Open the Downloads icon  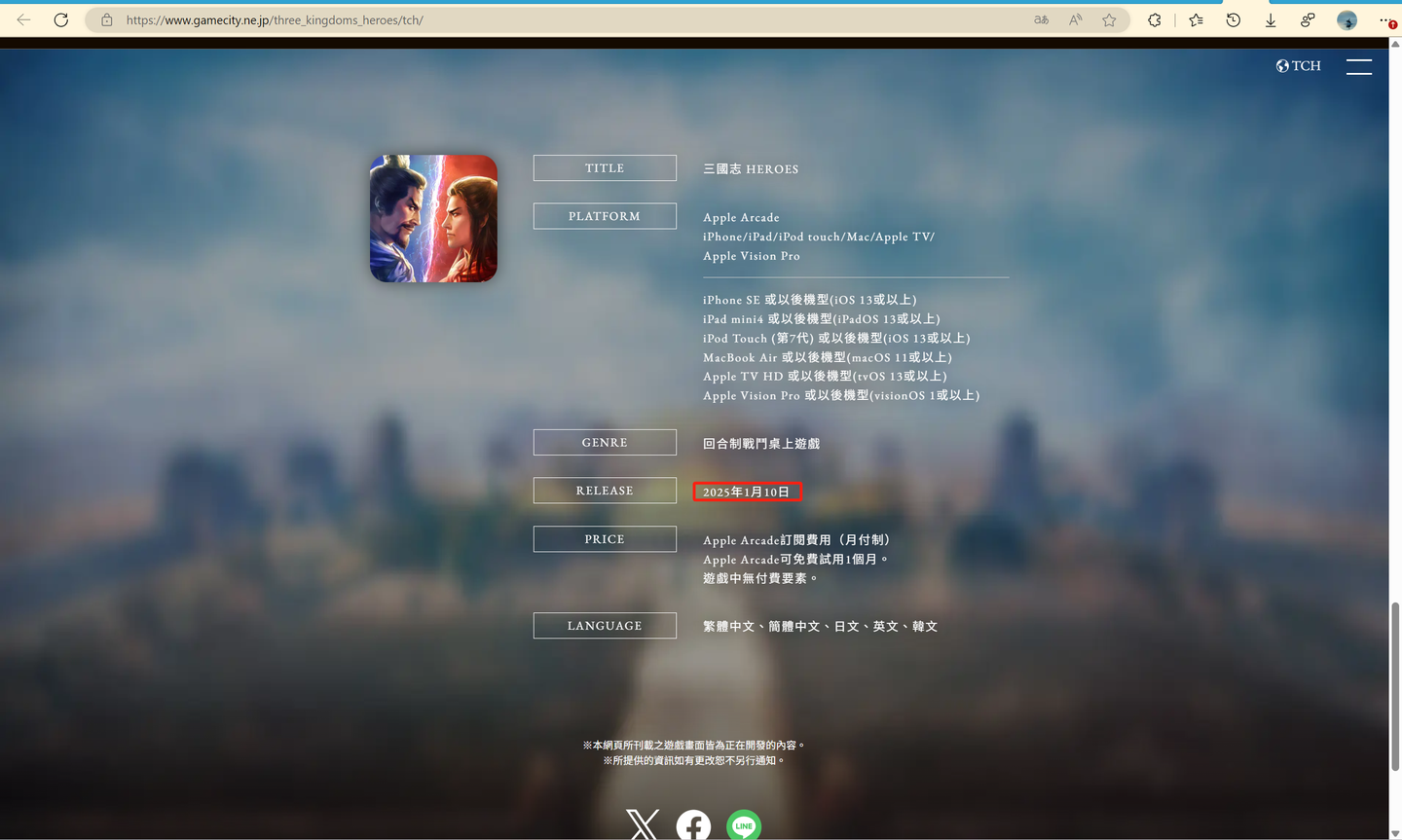(1271, 19)
